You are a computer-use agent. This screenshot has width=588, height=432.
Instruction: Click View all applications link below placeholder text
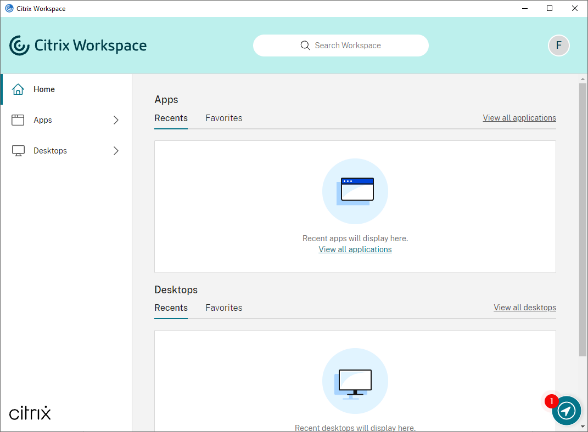click(355, 249)
